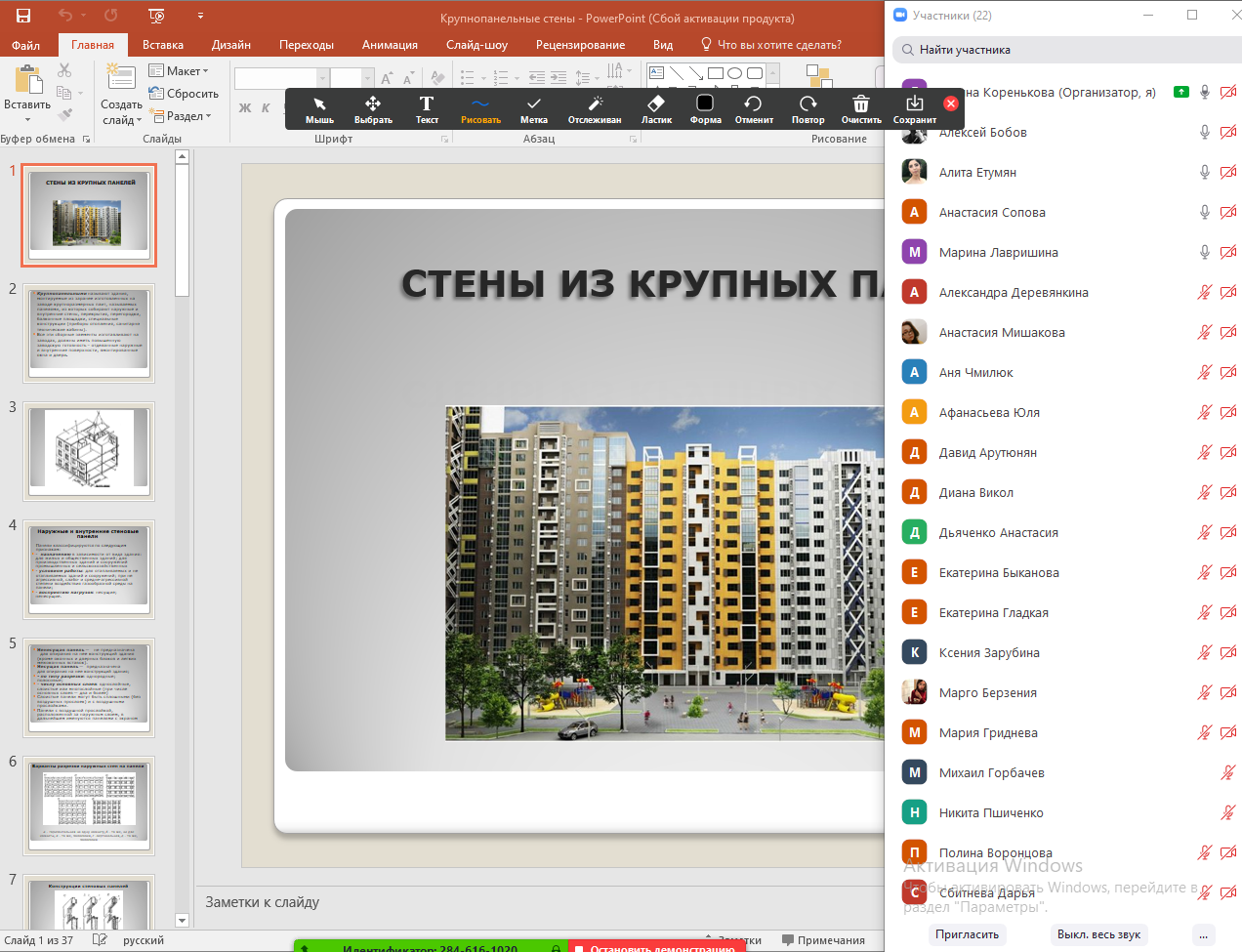The height and width of the screenshot is (952, 1242).
Task: Toggle microphone for Анастасия Сопова
Action: click(1205, 212)
